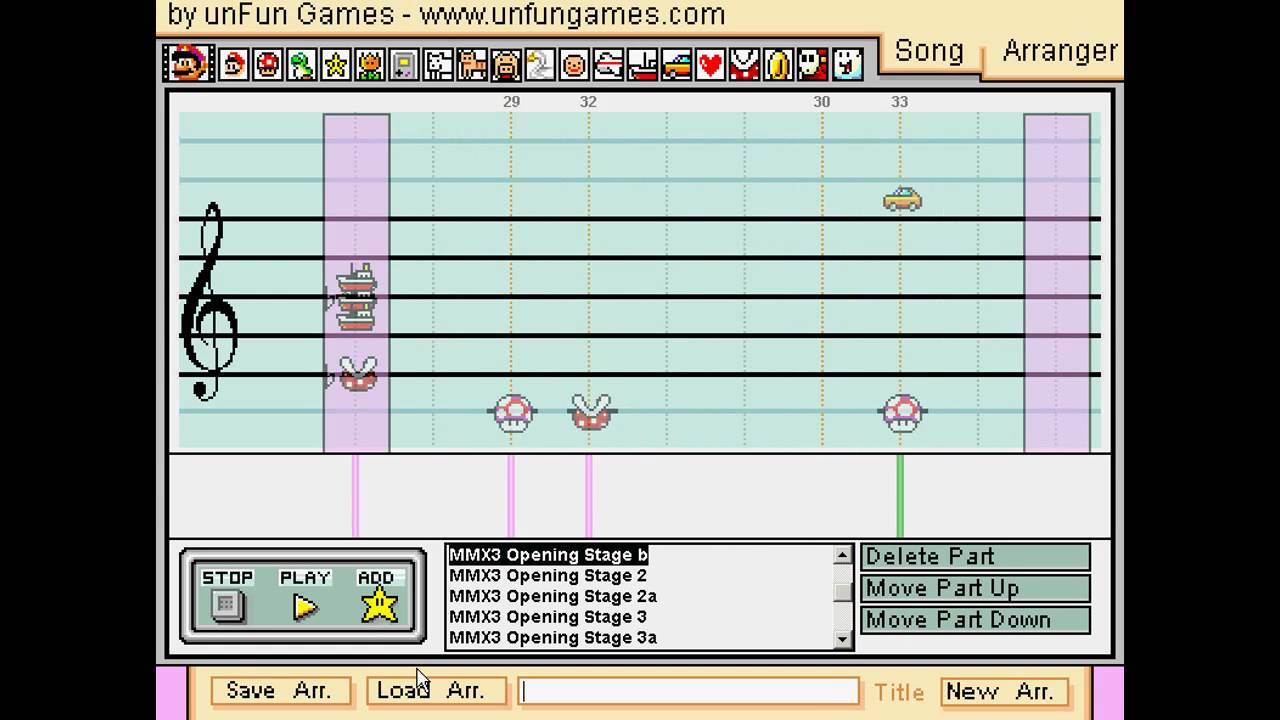1280x720 pixels.
Task: Click the part list scroll down arrow
Action: coord(842,639)
